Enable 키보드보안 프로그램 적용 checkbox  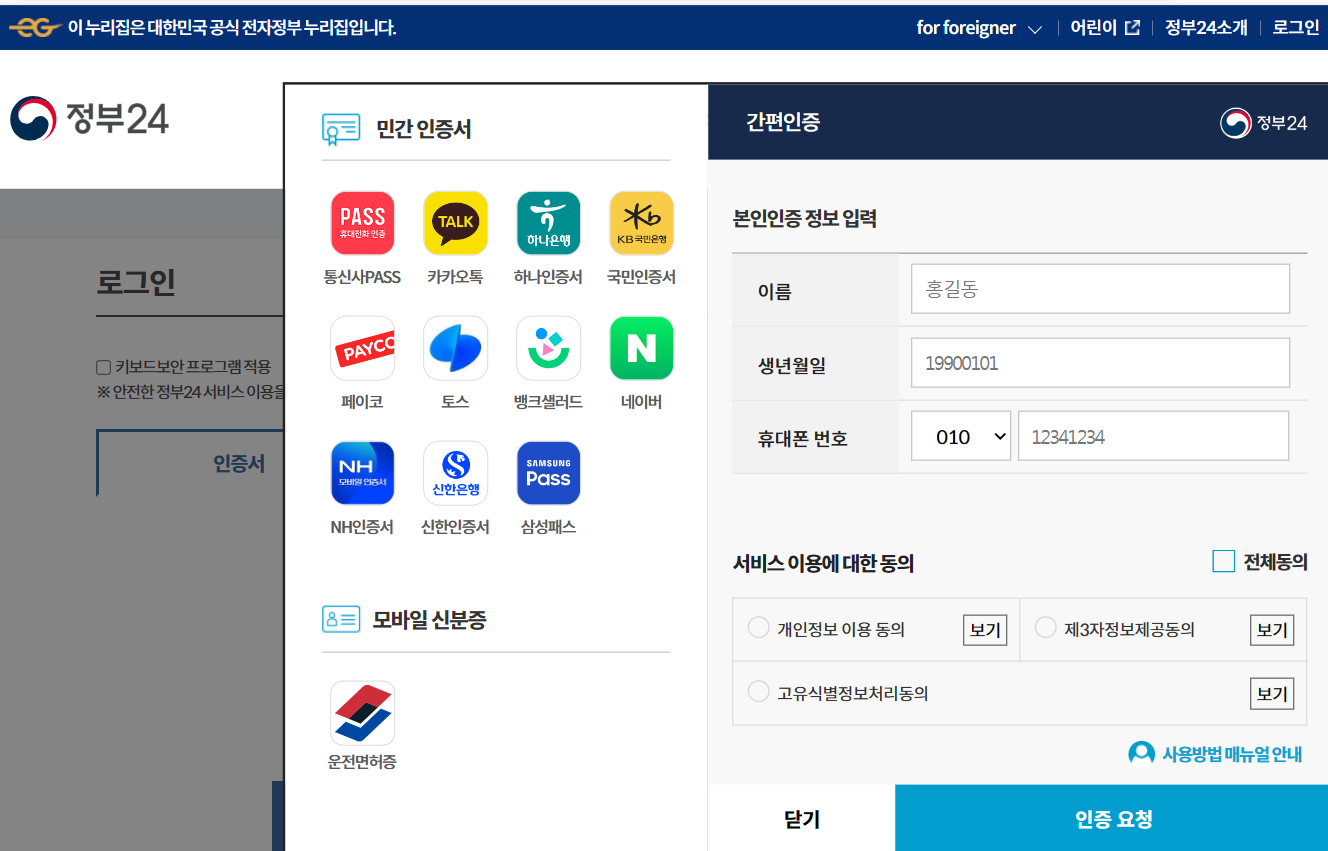pyautogui.click(x=103, y=367)
